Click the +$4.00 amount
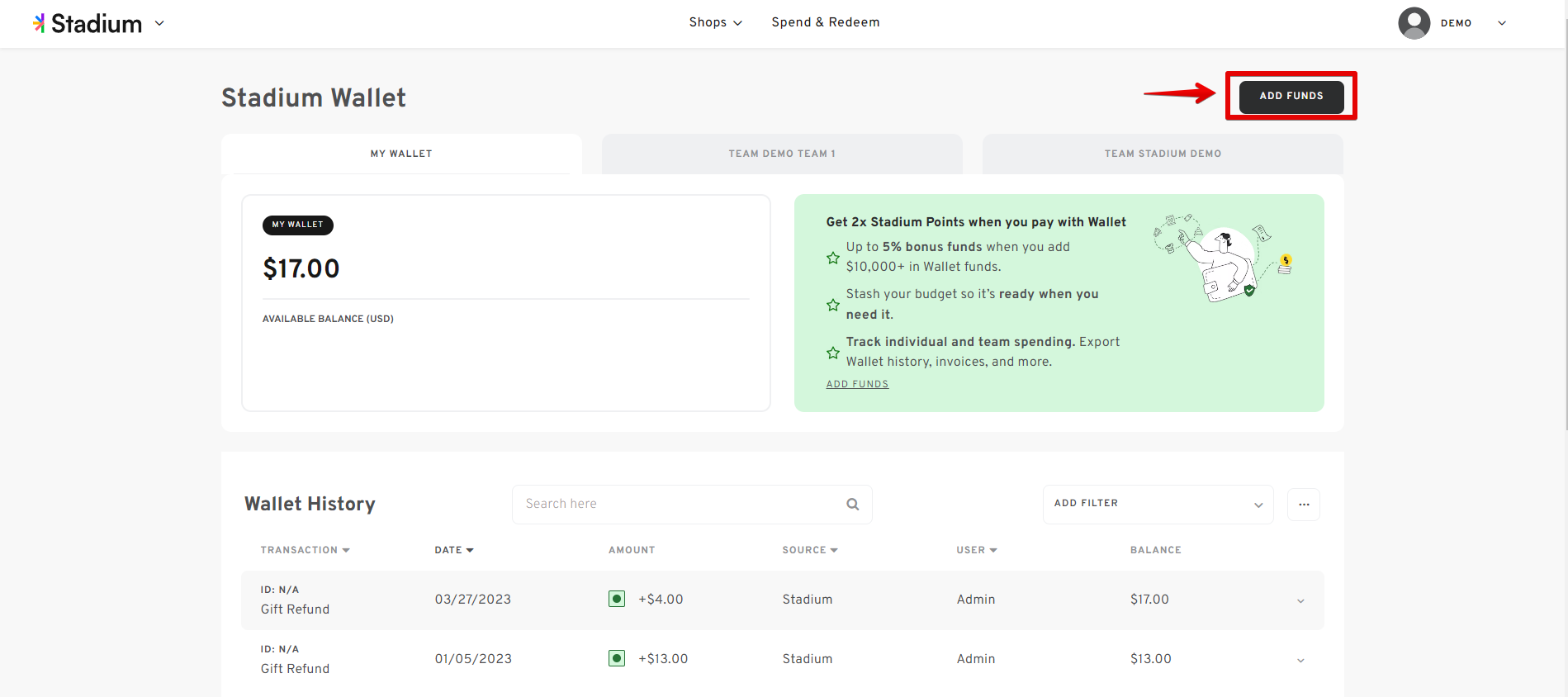The image size is (1568, 697). [661, 600]
